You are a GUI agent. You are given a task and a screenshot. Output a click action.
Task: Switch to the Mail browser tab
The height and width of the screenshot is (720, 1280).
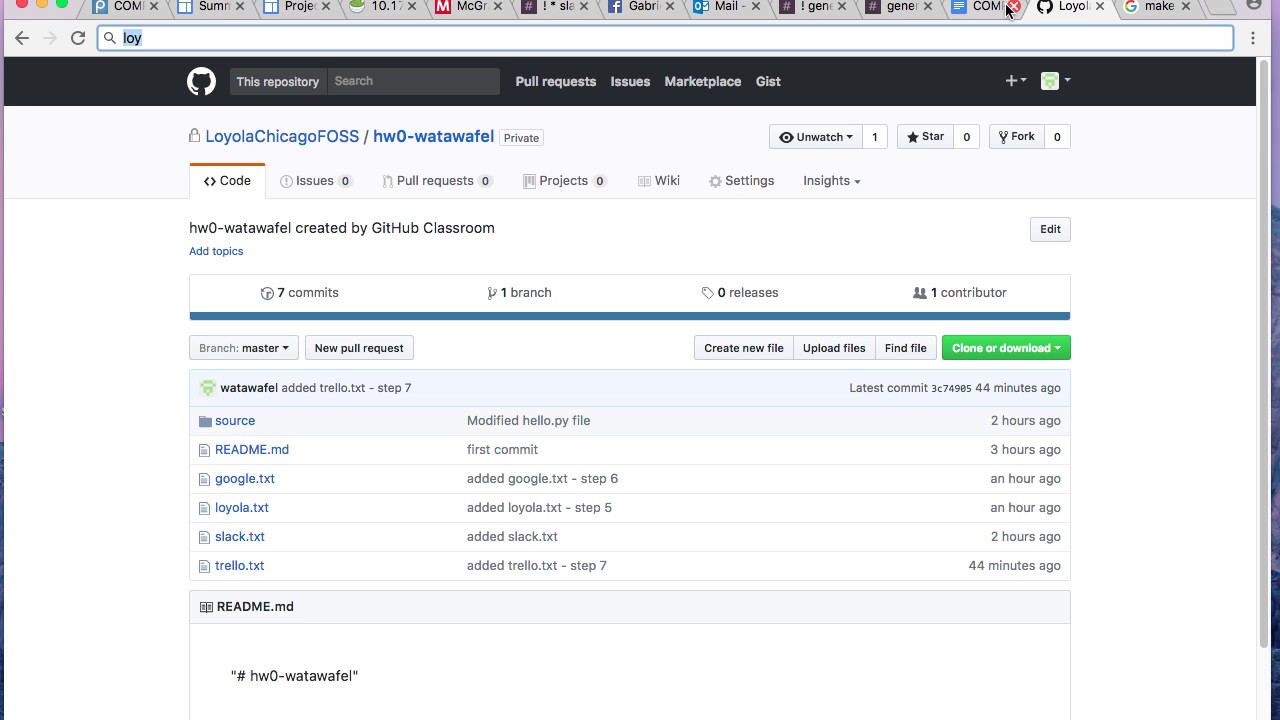(x=728, y=7)
